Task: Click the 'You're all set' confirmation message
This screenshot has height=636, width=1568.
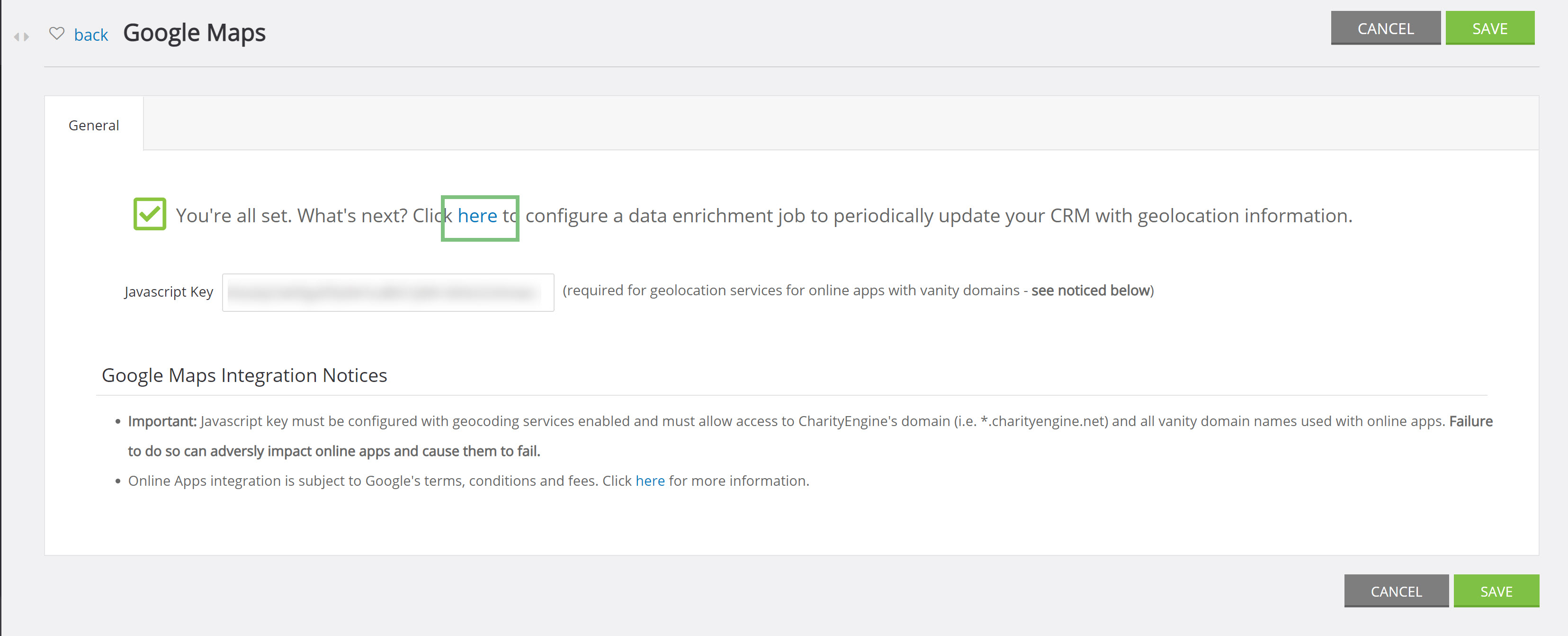Action: 764,216
